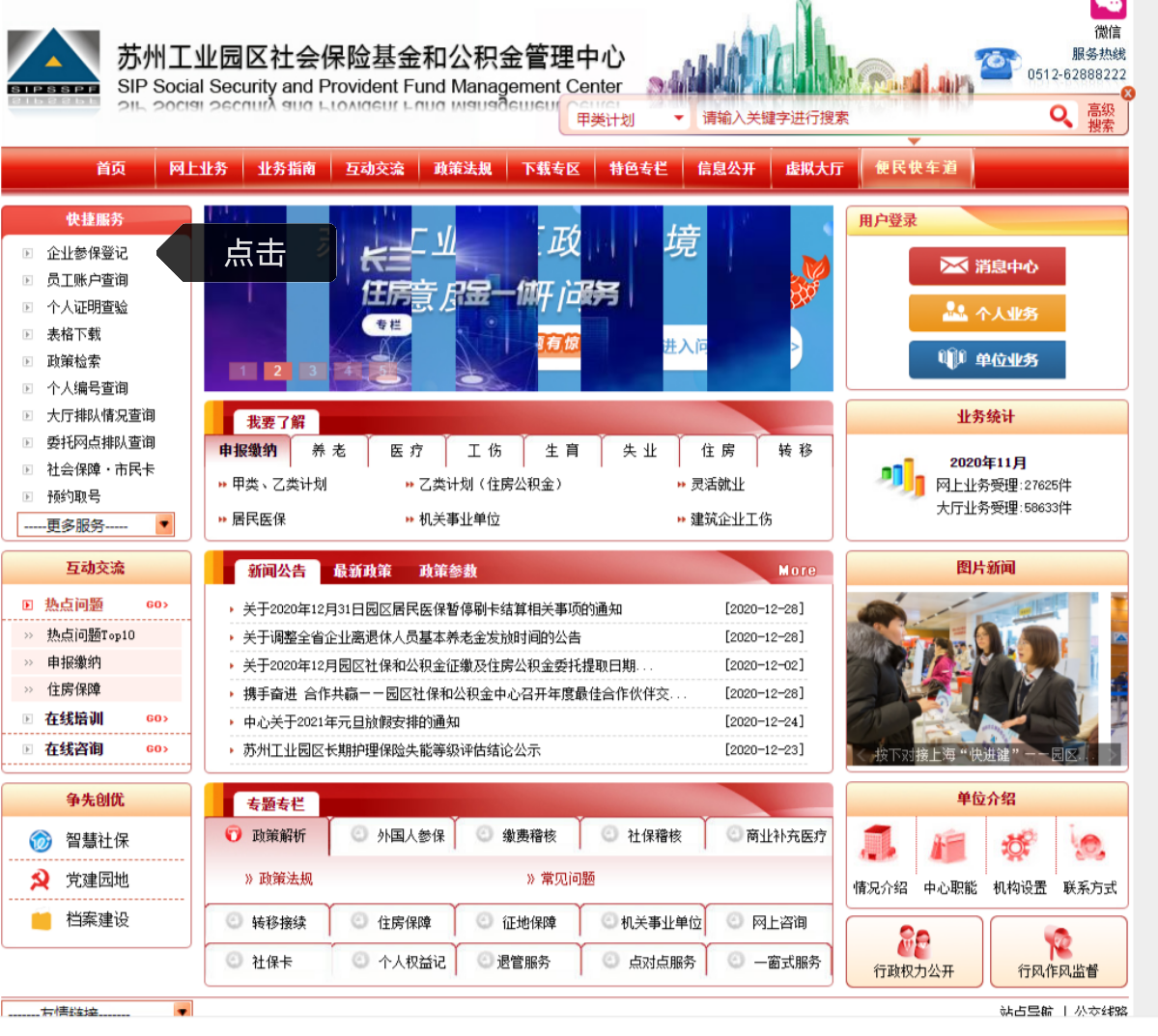Expand 更多服务 dropdown
This screenshot has width=1158, height=1036.
[96, 525]
